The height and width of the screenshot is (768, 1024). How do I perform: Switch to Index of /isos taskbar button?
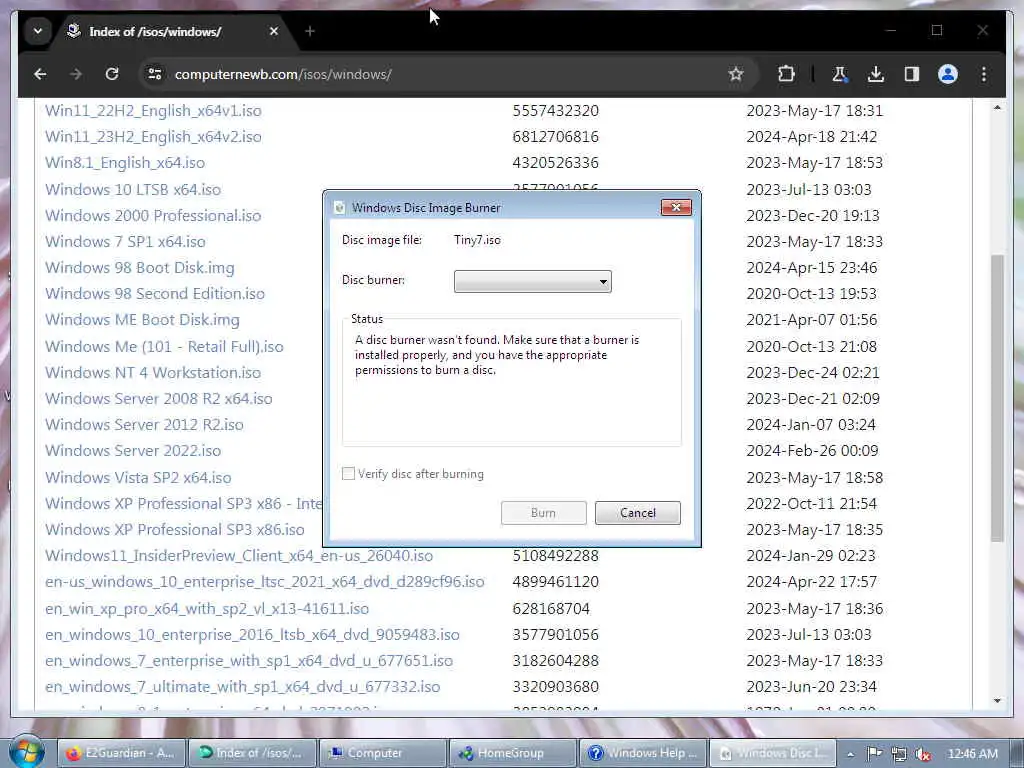coord(252,753)
